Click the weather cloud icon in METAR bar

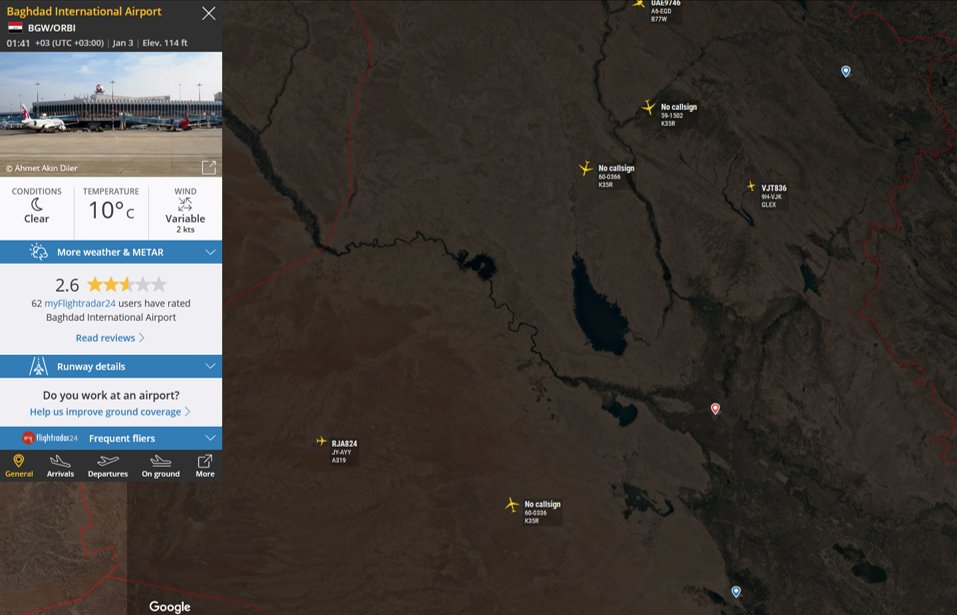38,252
